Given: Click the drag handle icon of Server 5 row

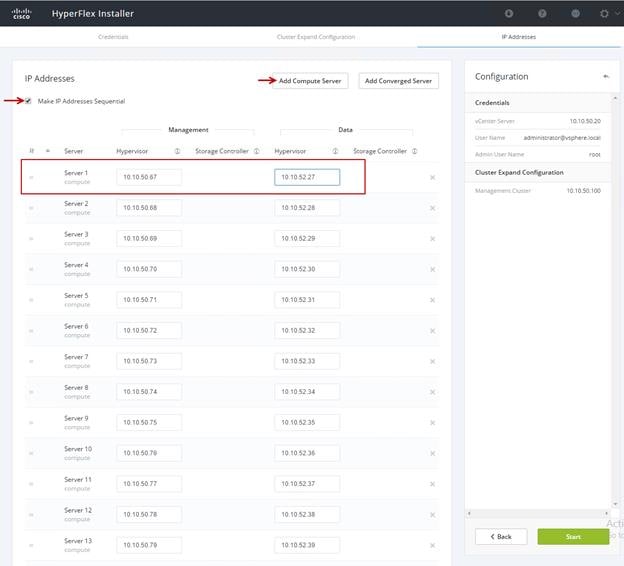Looking at the screenshot, I should point(31,300).
